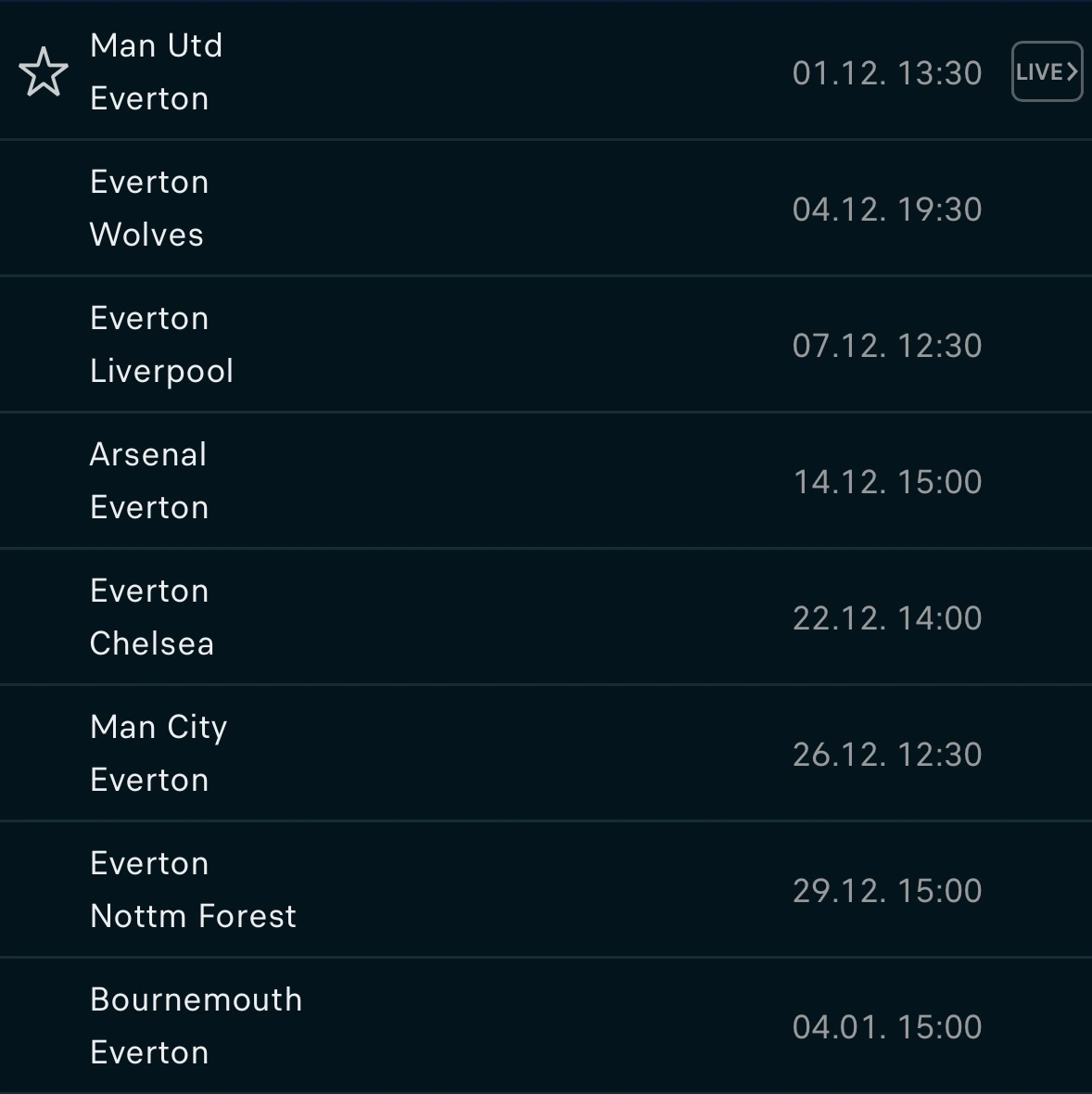Open LIVE view for Man Utd match

[1047, 72]
